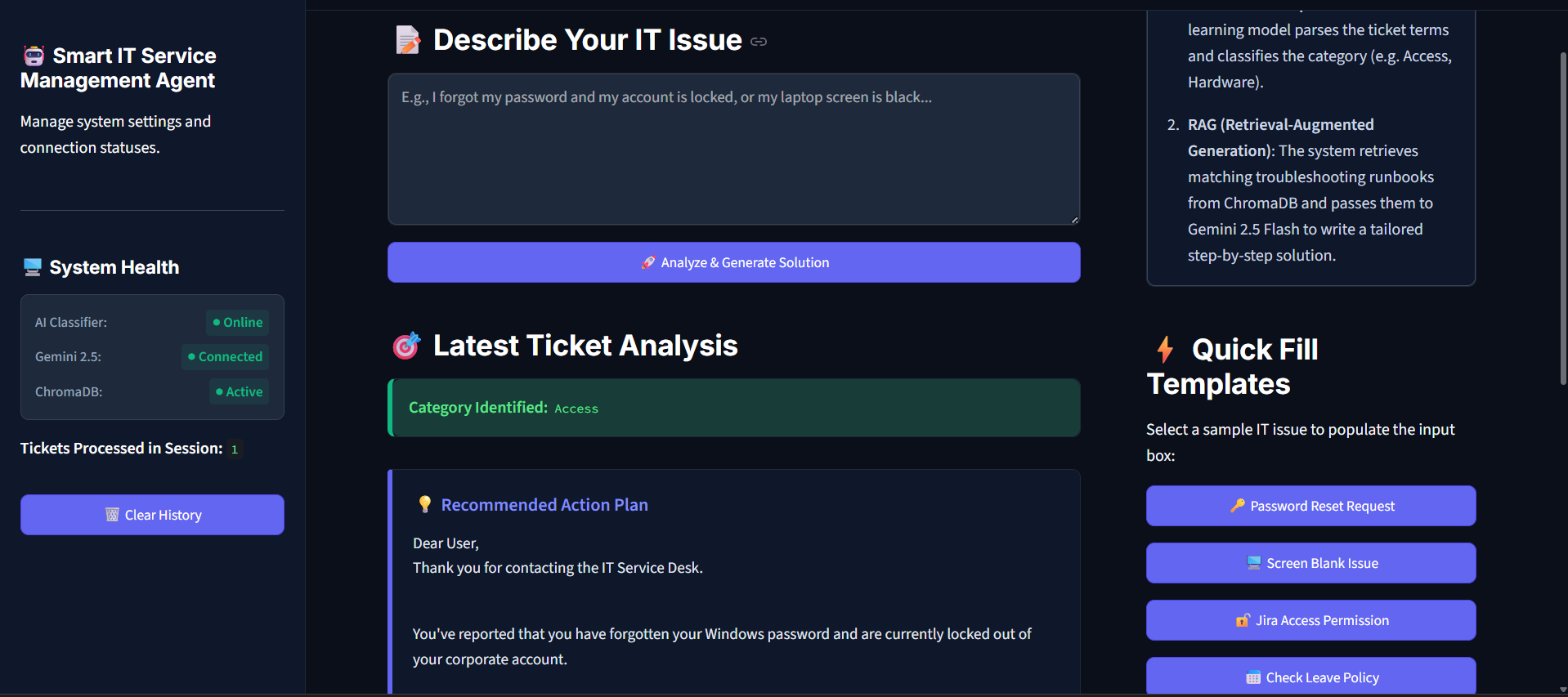Open the anchor link icon after Describe Your IT Issue
This screenshot has height=697, width=1568.
pos(759,42)
